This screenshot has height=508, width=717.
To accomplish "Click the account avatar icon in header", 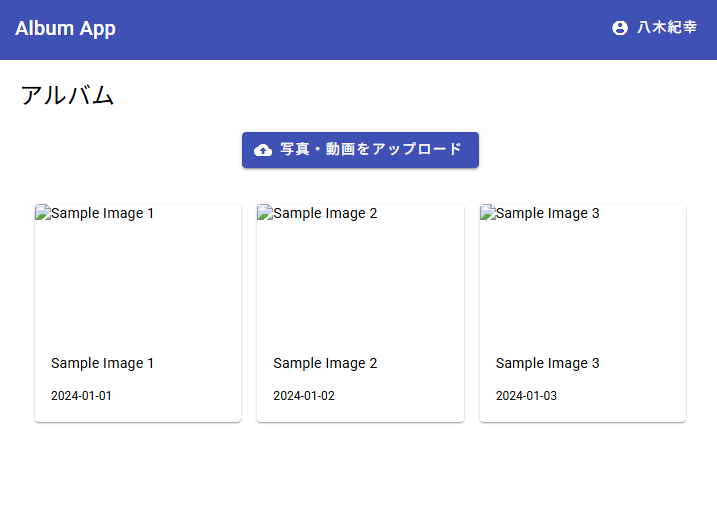I will coord(620,28).
